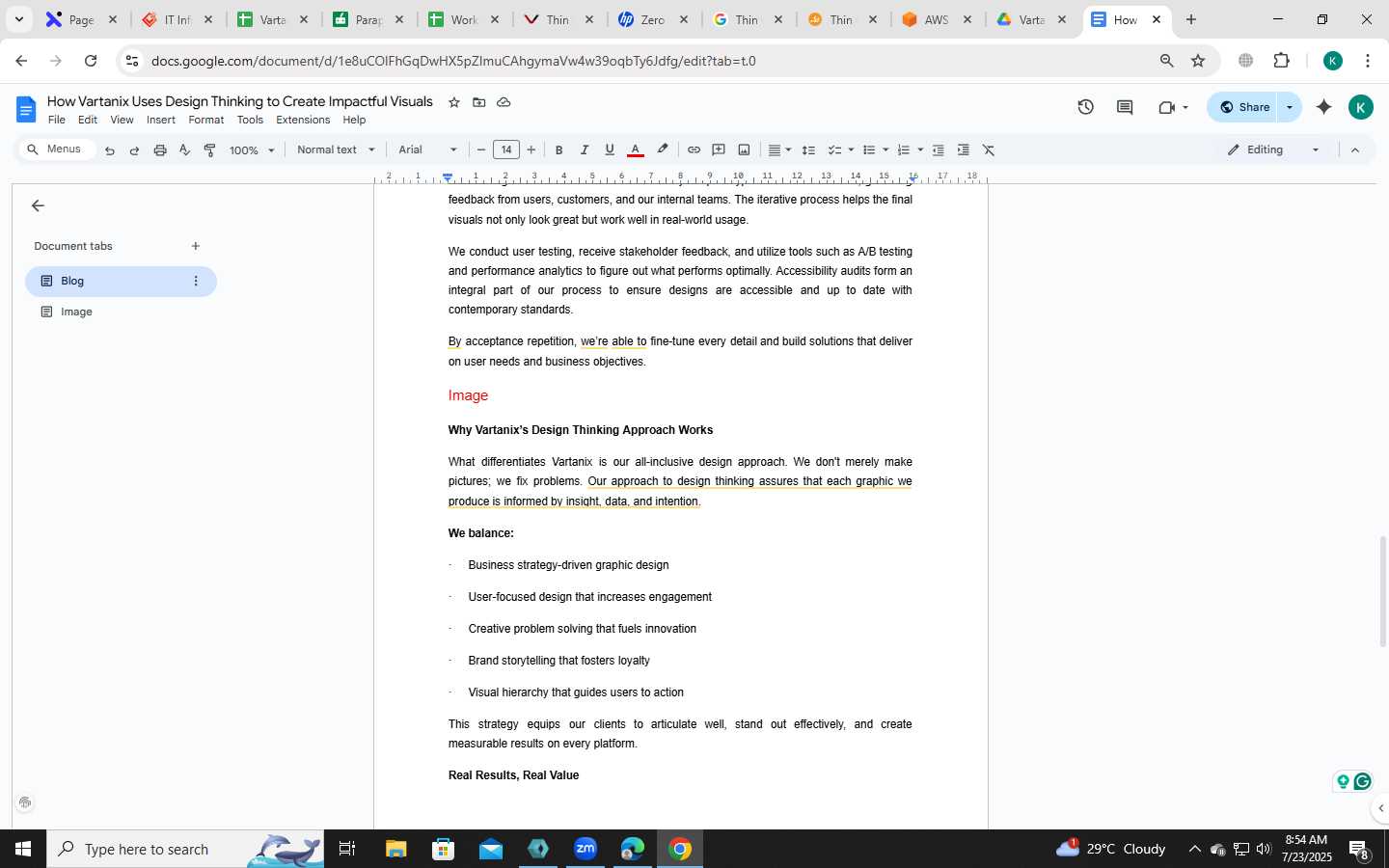Toggle checklist formatting
The width and height of the screenshot is (1389, 868).
click(x=835, y=150)
